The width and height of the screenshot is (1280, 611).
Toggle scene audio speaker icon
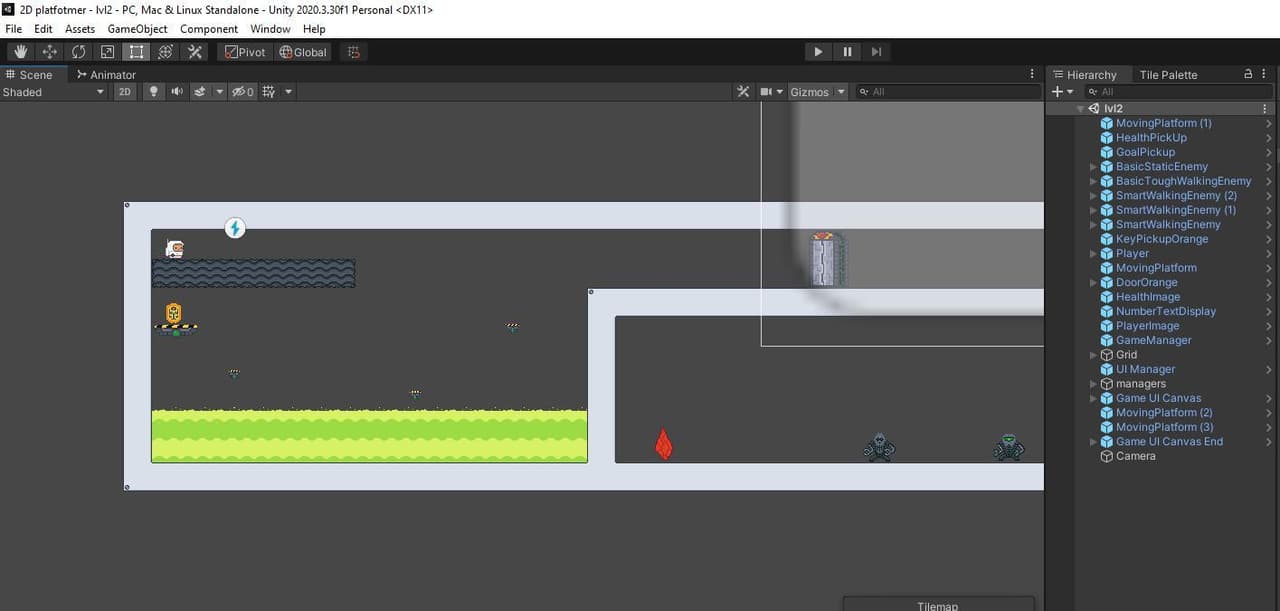click(177, 91)
